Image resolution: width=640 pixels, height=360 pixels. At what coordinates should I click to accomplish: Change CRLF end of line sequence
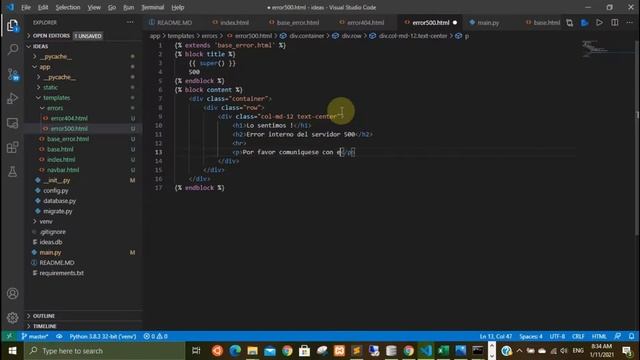[578, 336]
